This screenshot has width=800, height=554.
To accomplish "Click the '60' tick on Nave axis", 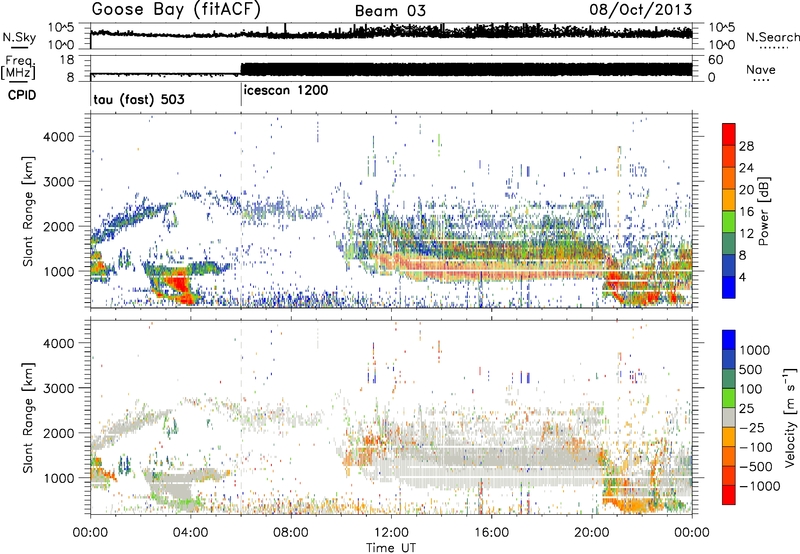I will click(716, 60).
